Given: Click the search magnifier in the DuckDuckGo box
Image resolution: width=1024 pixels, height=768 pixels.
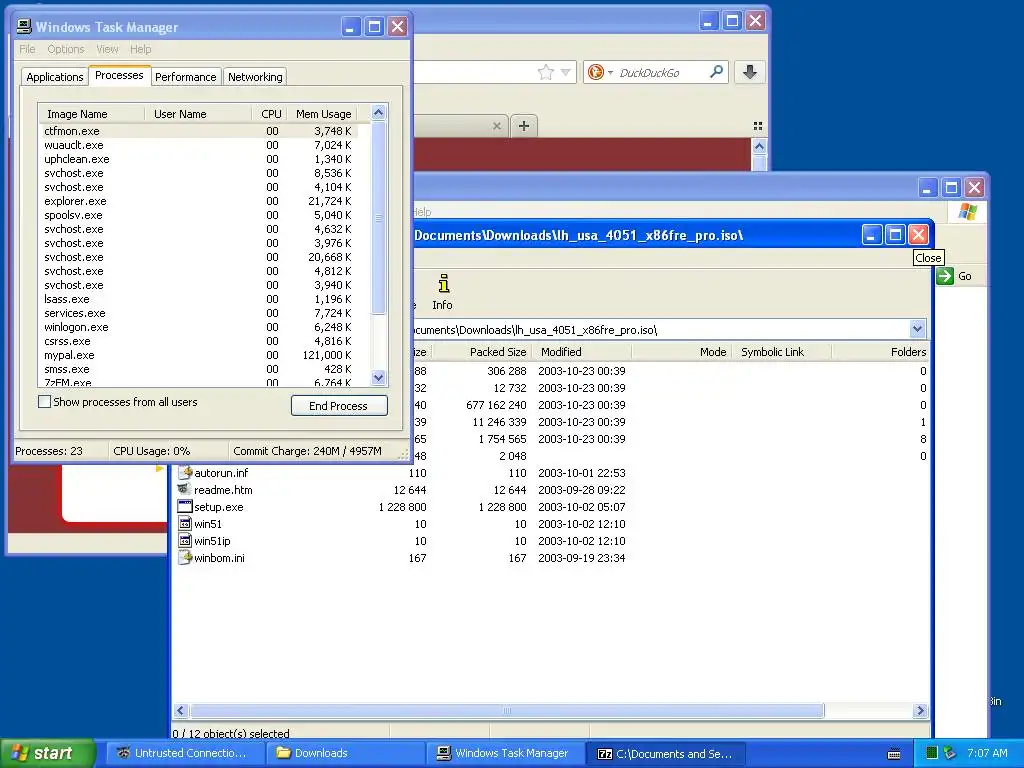Looking at the screenshot, I should click(x=716, y=72).
